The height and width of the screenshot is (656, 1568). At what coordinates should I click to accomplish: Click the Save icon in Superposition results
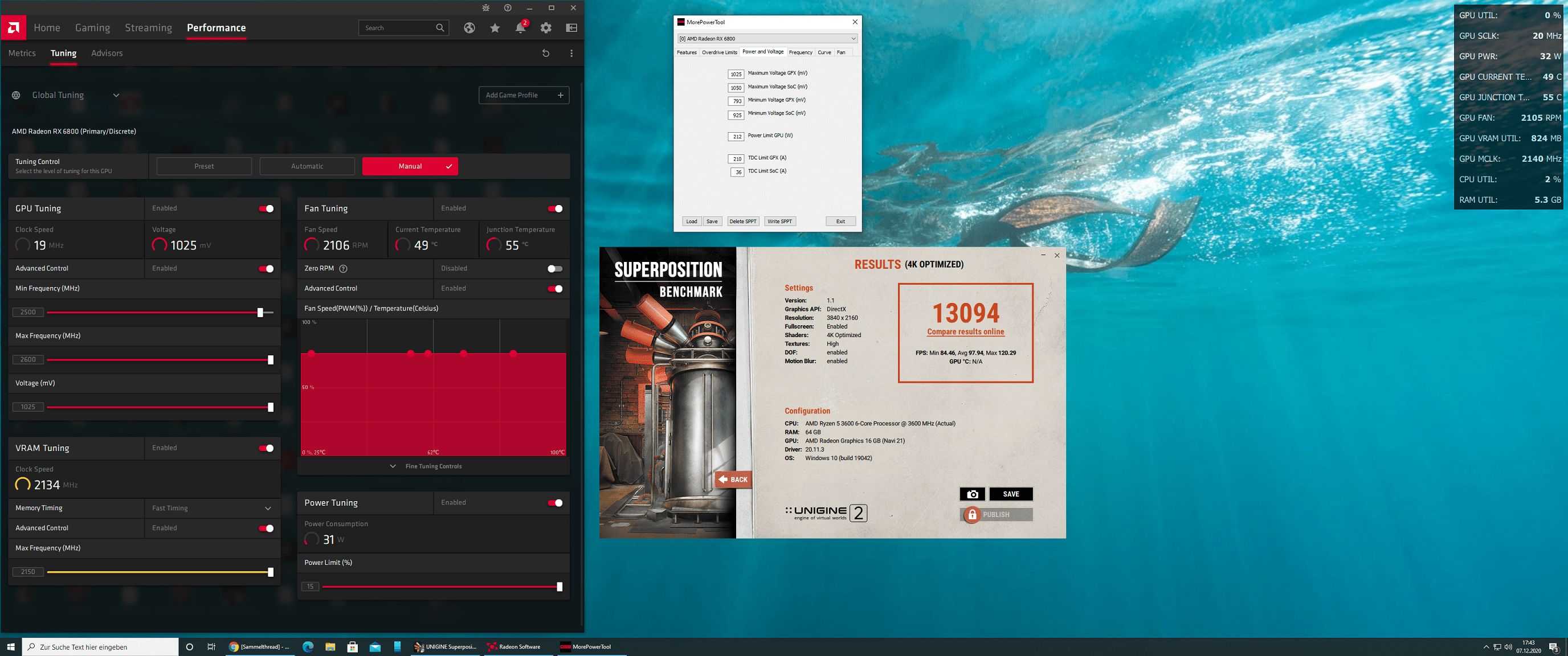click(x=1010, y=493)
